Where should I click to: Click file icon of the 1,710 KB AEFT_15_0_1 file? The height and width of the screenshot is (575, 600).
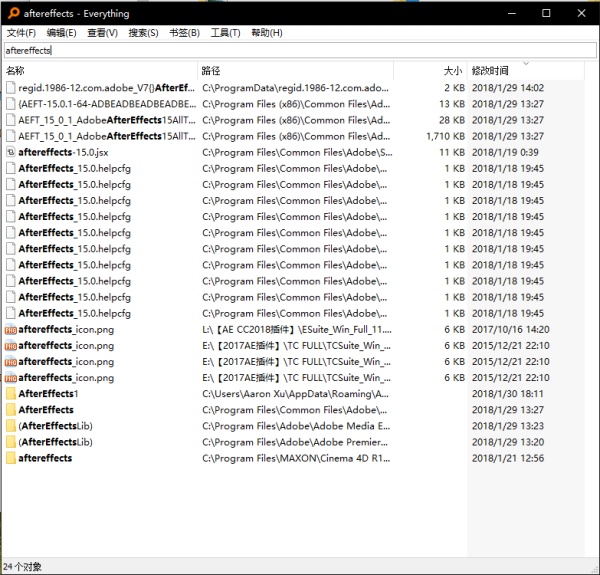coord(11,136)
